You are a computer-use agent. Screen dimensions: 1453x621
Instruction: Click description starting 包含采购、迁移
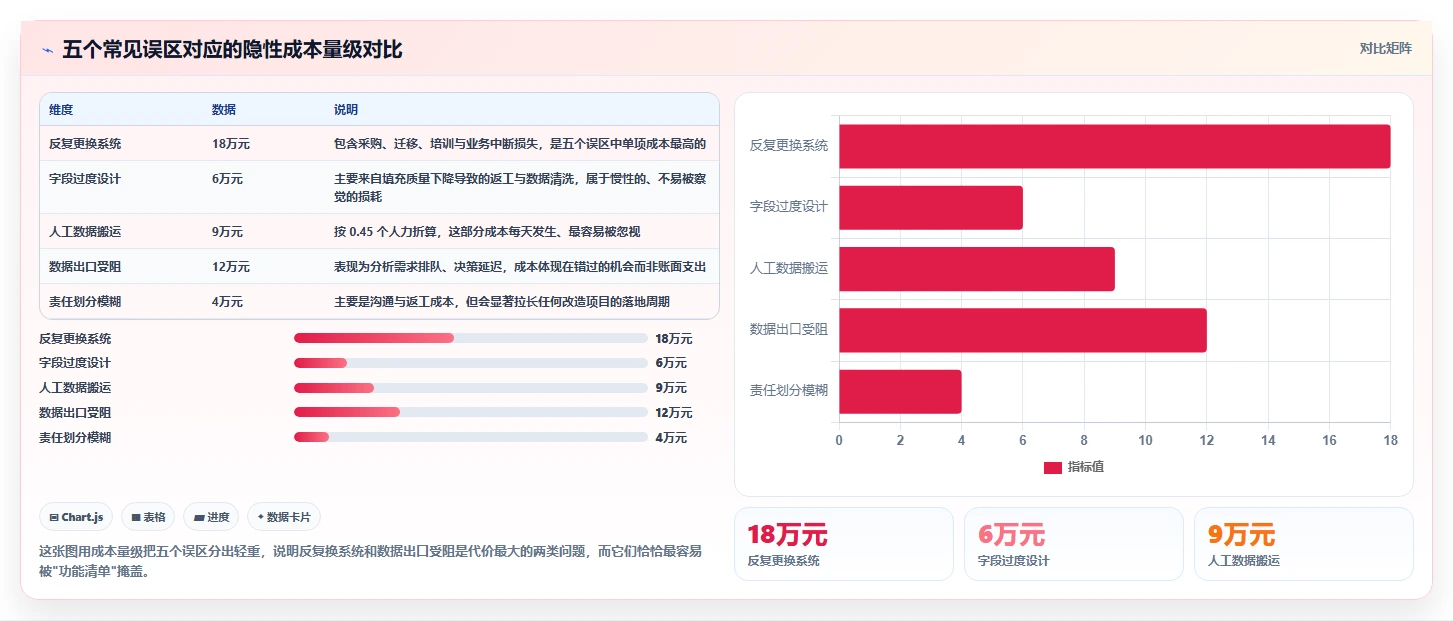[x=520, y=144]
